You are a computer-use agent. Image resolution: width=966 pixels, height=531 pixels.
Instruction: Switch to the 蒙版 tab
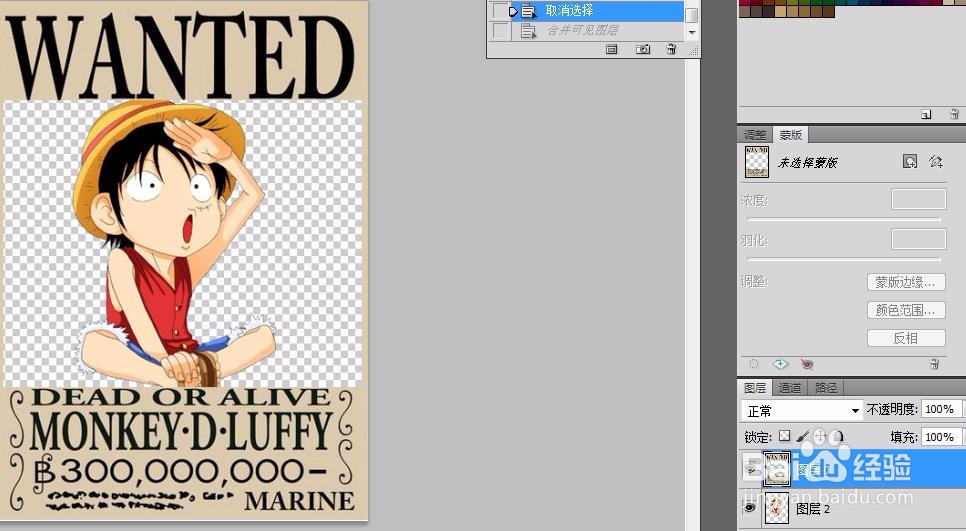tap(790, 134)
